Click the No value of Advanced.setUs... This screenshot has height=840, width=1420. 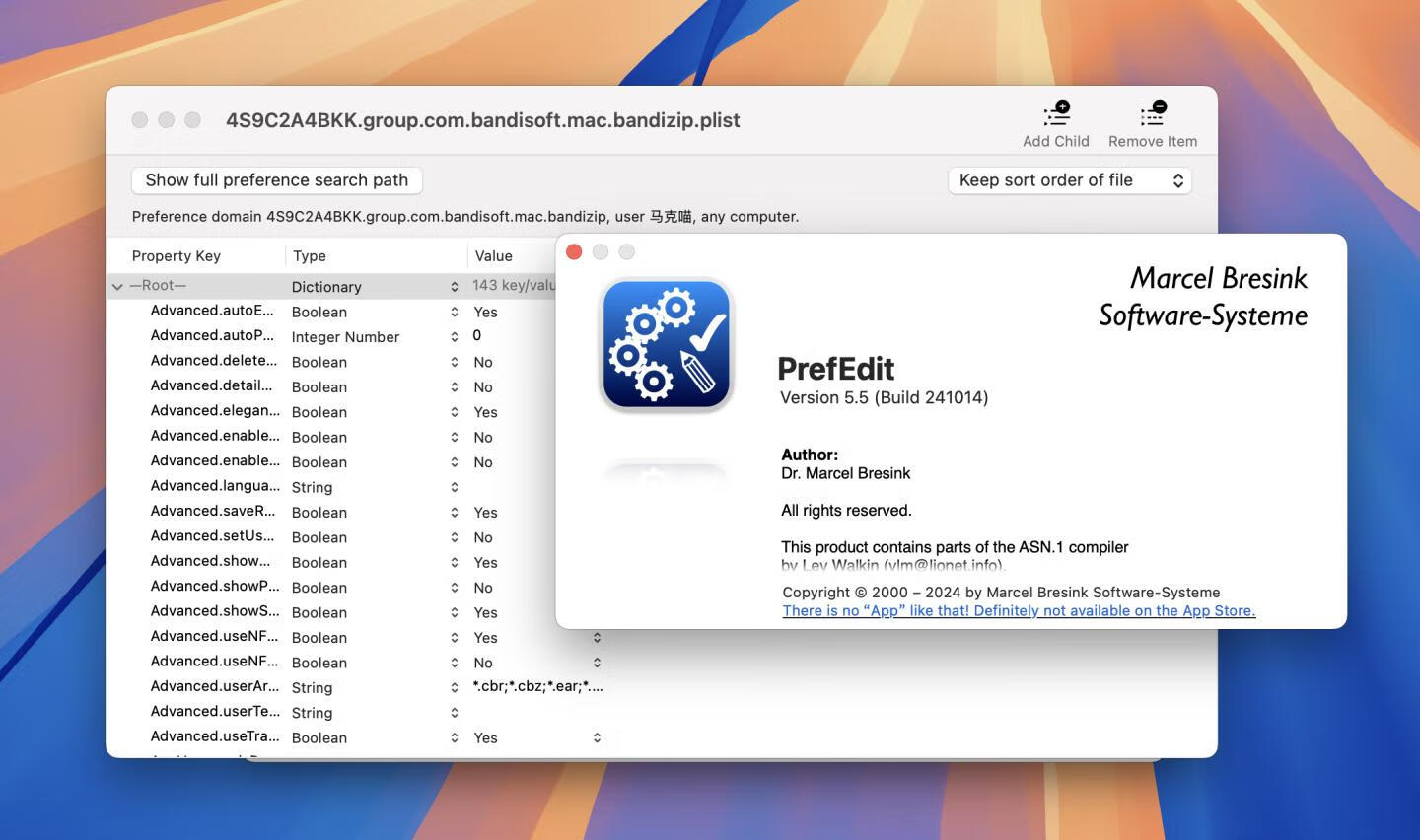pos(483,537)
